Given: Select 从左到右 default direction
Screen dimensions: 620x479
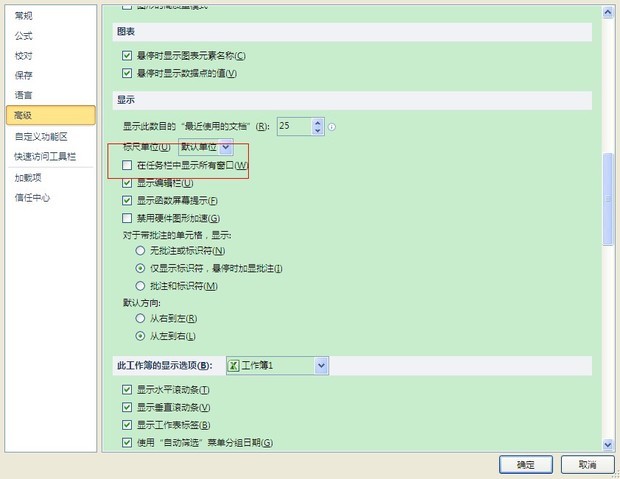Looking at the screenshot, I should coord(140,336).
